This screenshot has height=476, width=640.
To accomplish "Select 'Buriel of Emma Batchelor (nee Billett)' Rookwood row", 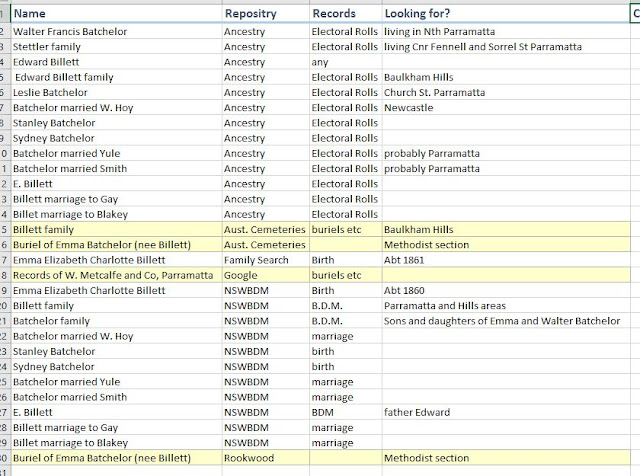I will (116, 458).
